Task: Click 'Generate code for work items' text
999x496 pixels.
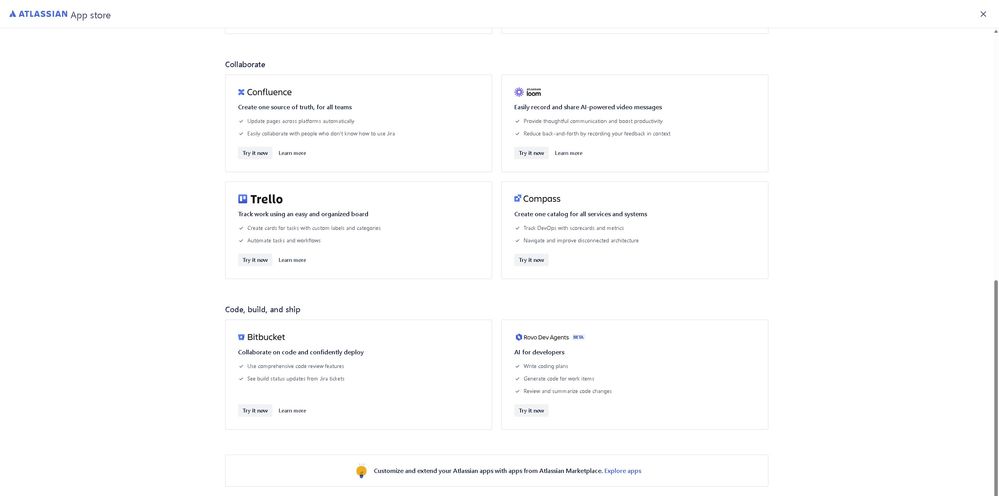Action: [x=559, y=379]
